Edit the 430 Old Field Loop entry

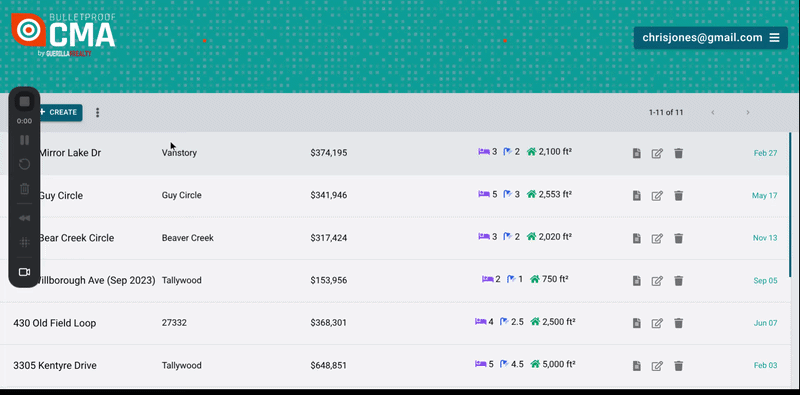point(657,323)
